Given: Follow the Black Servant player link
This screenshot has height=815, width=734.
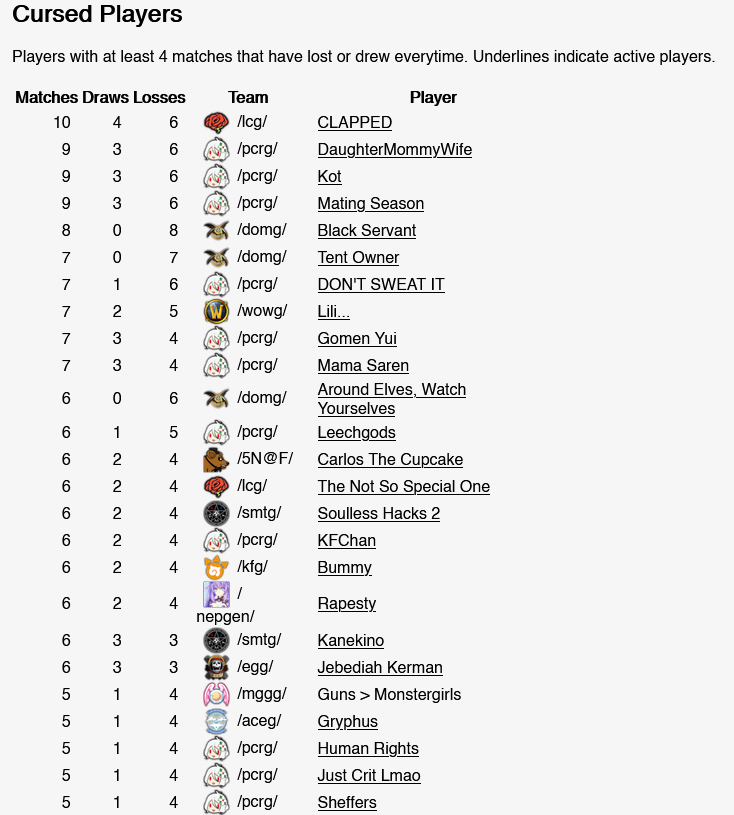Looking at the screenshot, I should point(366,231).
